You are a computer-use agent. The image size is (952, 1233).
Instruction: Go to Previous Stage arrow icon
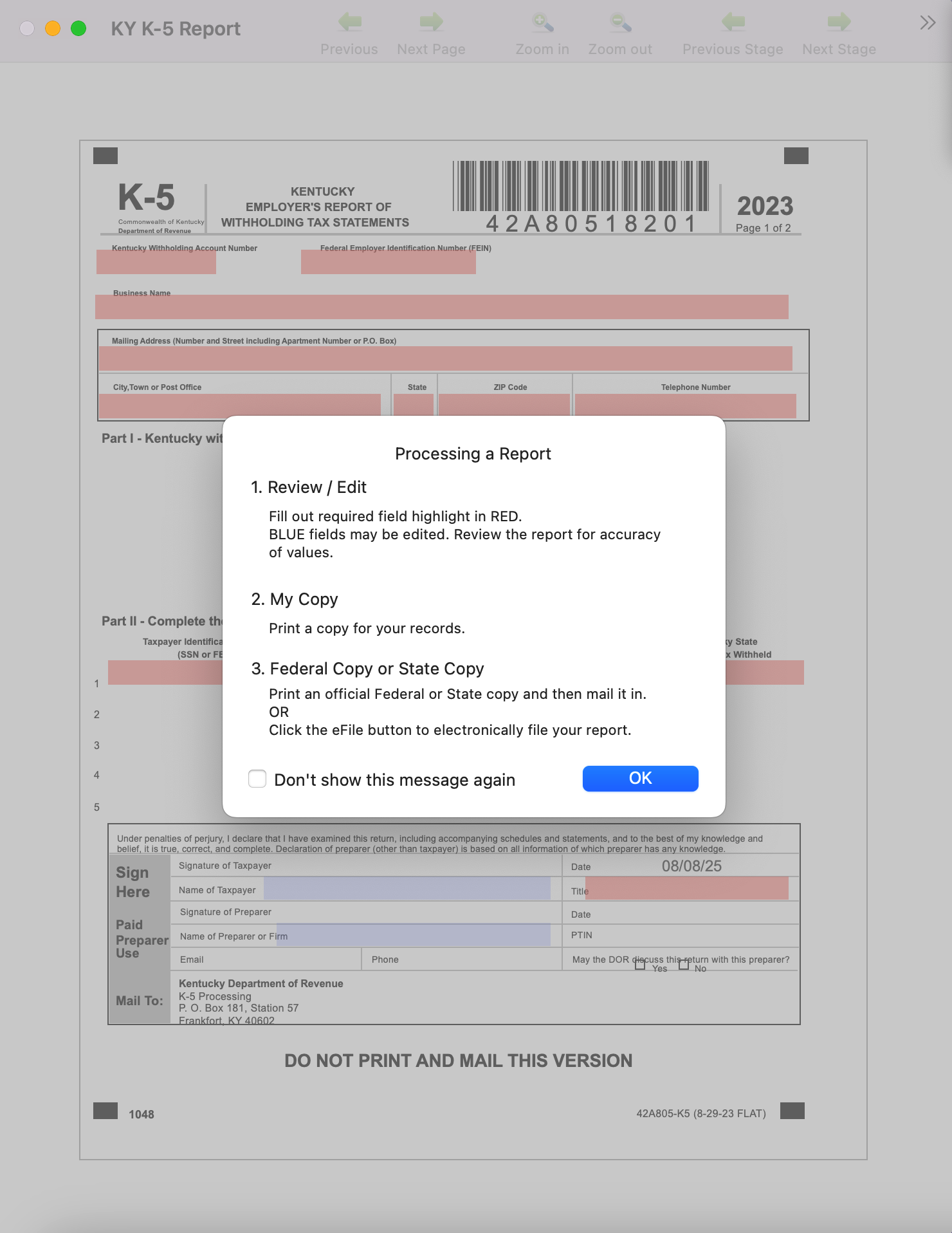tap(733, 23)
